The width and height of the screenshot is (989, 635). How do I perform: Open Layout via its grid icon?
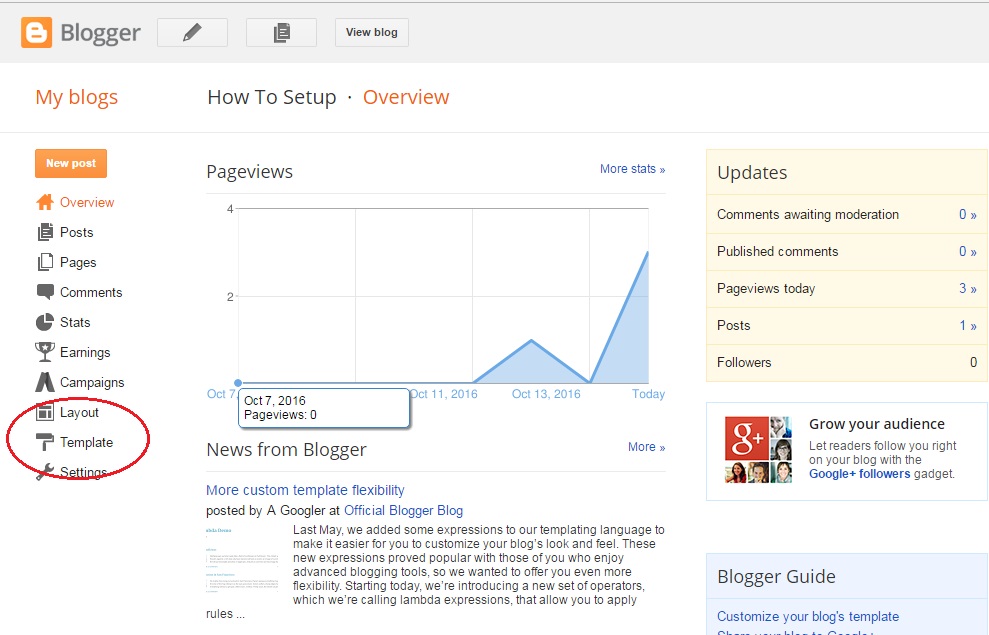click(46, 412)
